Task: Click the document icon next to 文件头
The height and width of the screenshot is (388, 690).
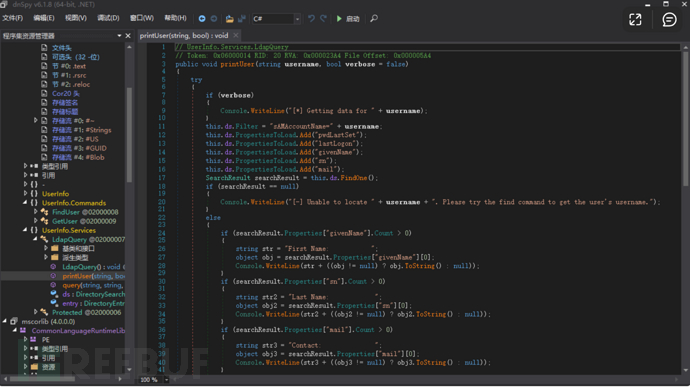Action: [44, 48]
